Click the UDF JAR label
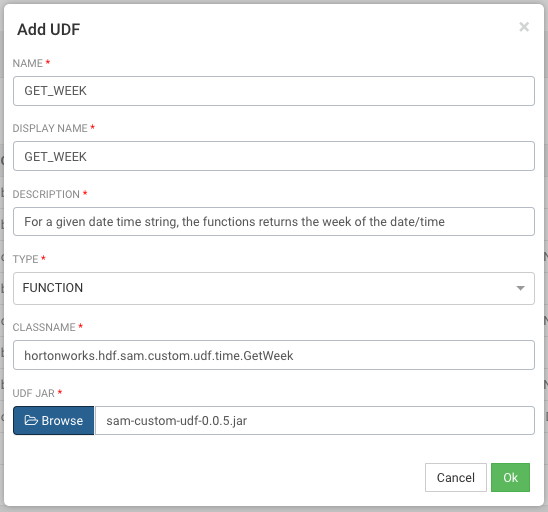The image size is (548, 512). 34,393
